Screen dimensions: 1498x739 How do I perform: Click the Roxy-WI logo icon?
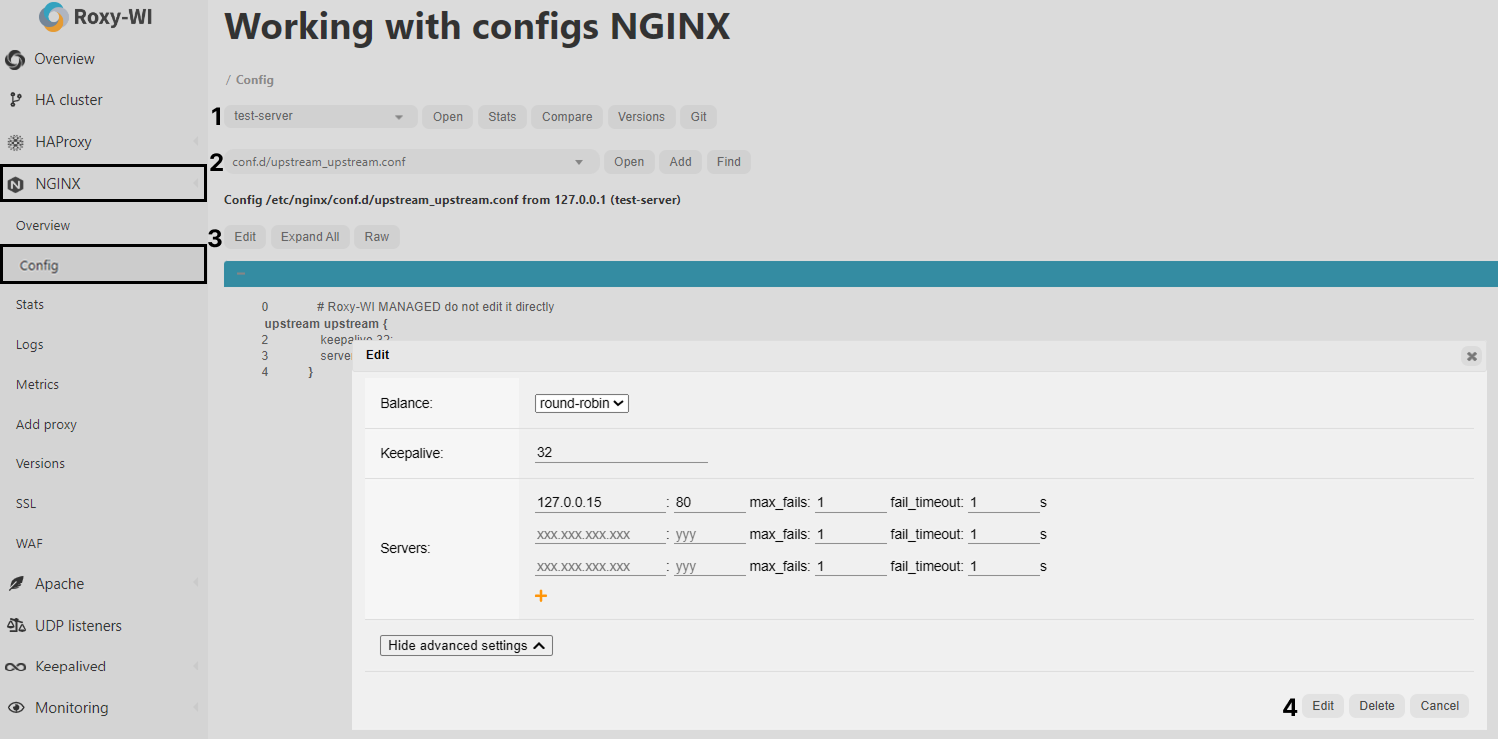(52, 17)
